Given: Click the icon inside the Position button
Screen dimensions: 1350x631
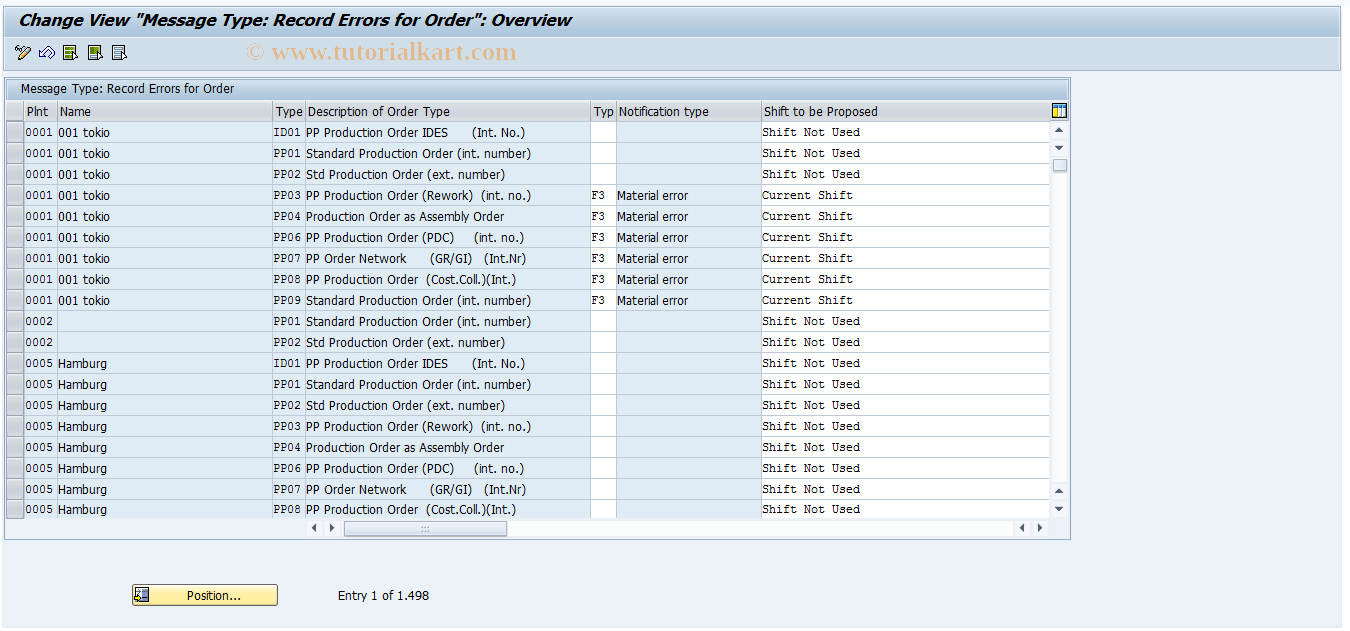Looking at the screenshot, I should 140,594.
